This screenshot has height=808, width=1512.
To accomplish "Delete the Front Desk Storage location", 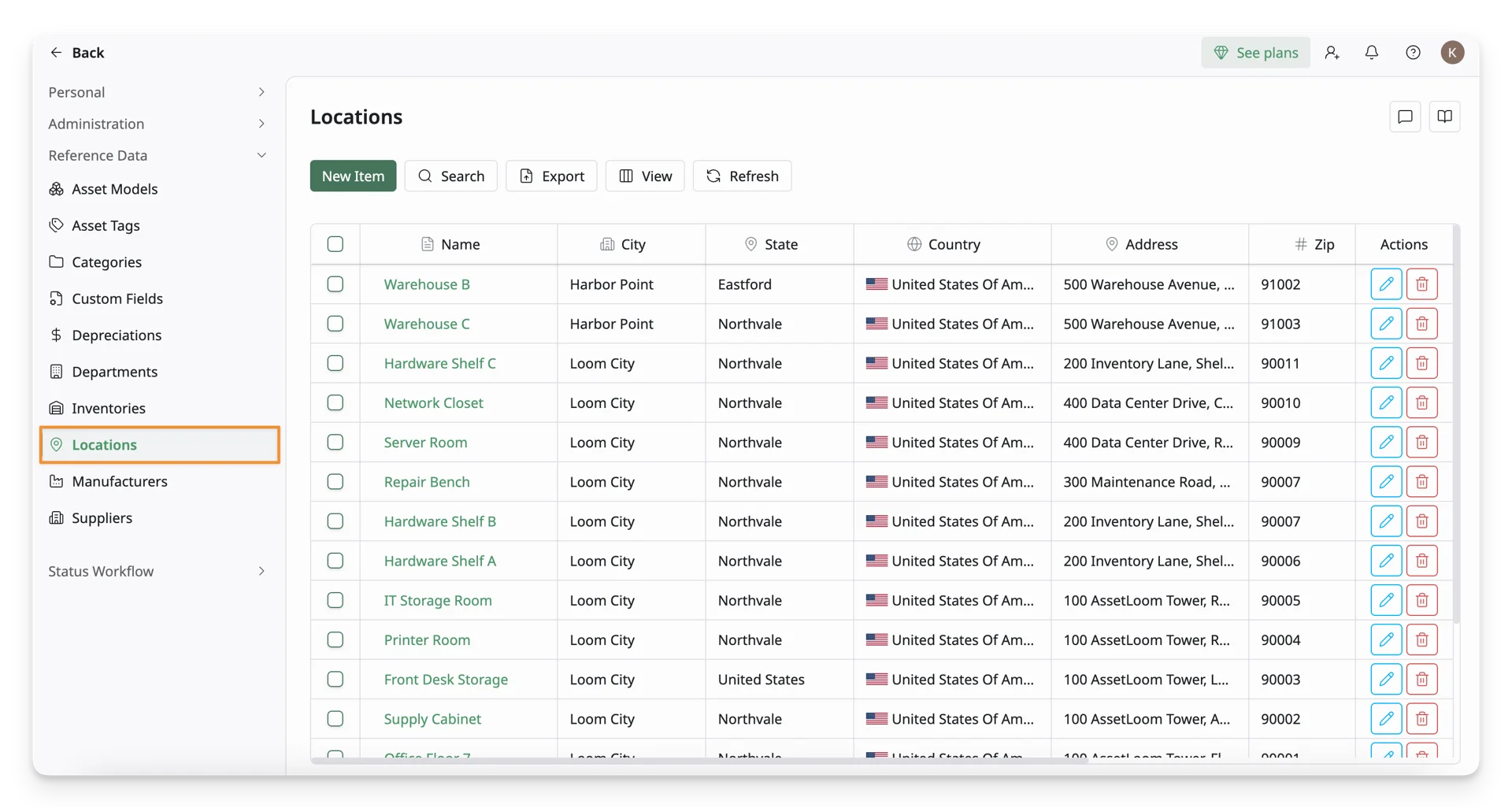I will [x=1421, y=679].
